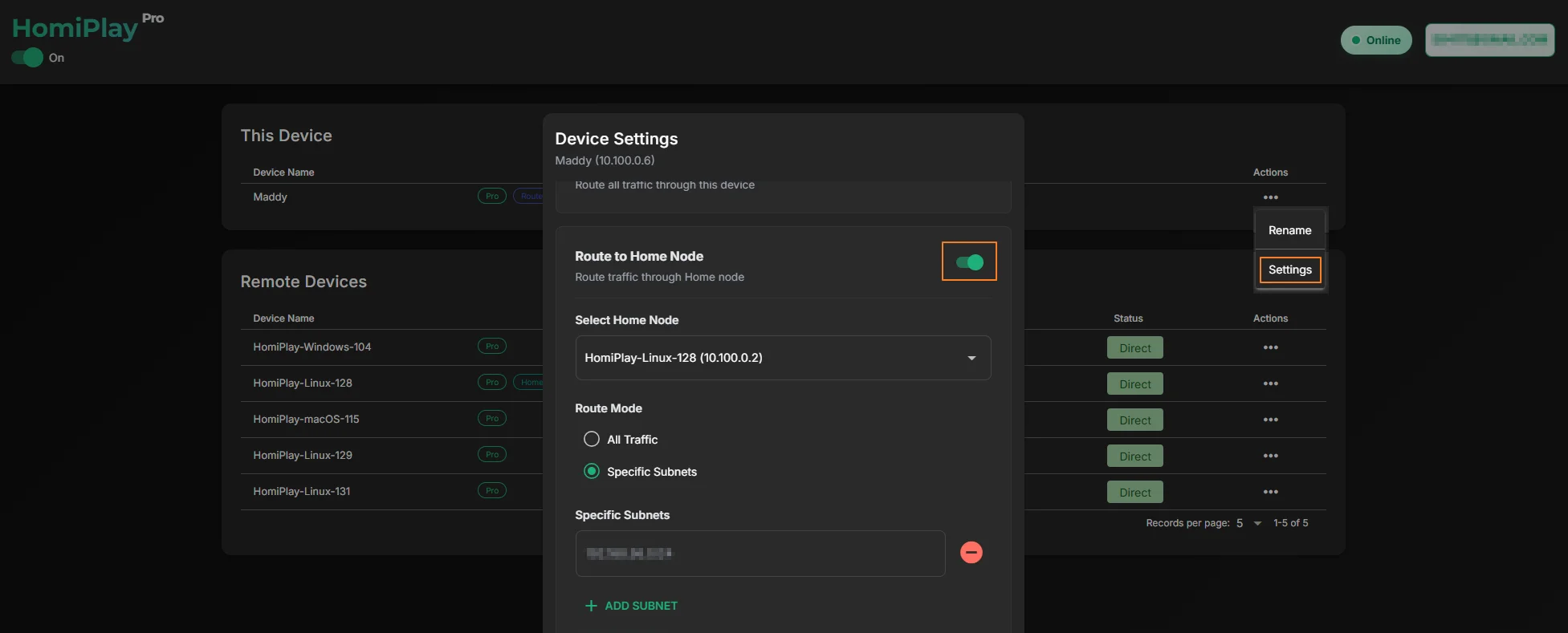Image resolution: width=1568 pixels, height=633 pixels.
Task: Click the Online status badge
Action: 1376,40
